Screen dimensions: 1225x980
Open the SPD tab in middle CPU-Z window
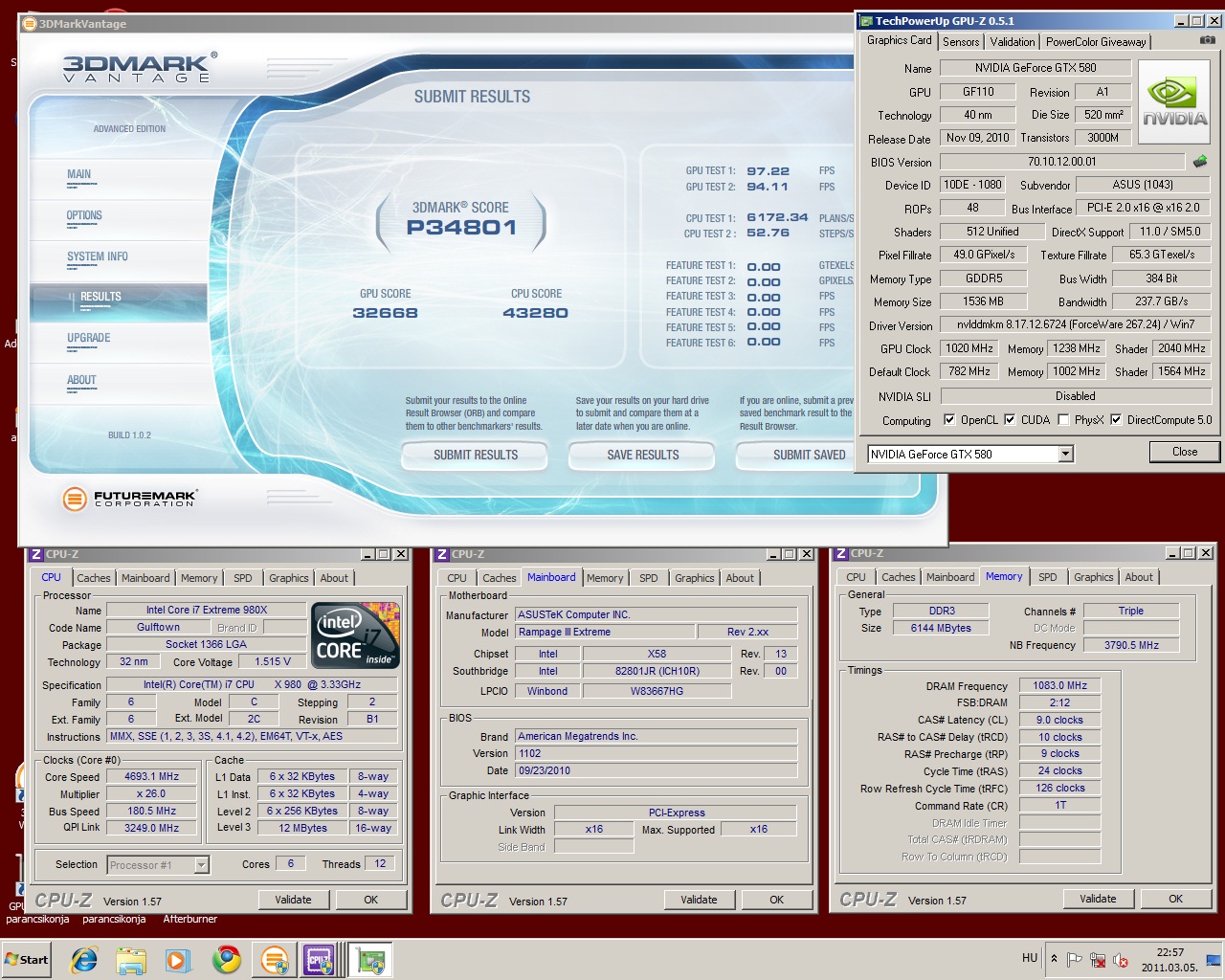pos(649,578)
